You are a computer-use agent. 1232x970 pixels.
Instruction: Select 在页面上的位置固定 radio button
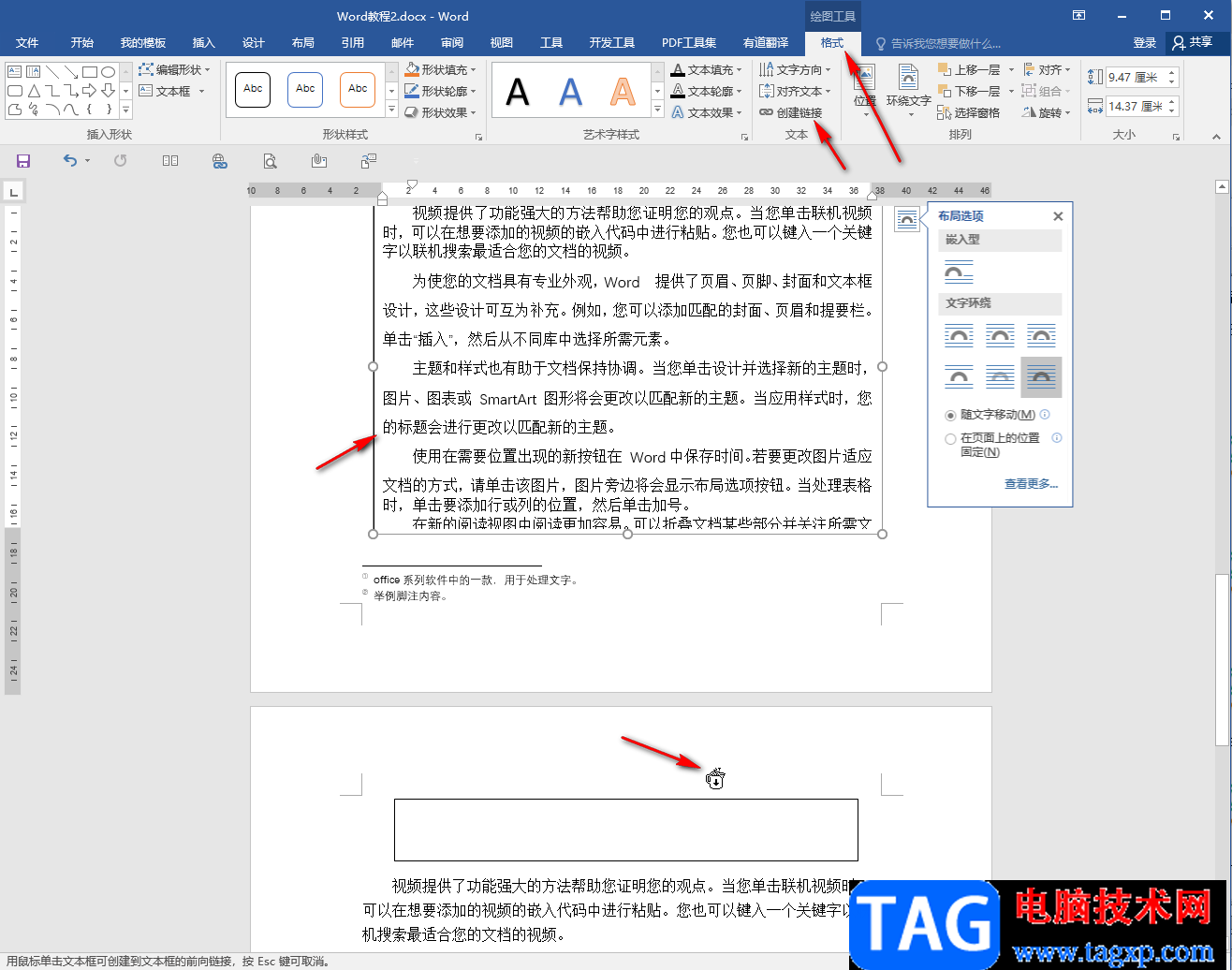click(x=950, y=438)
